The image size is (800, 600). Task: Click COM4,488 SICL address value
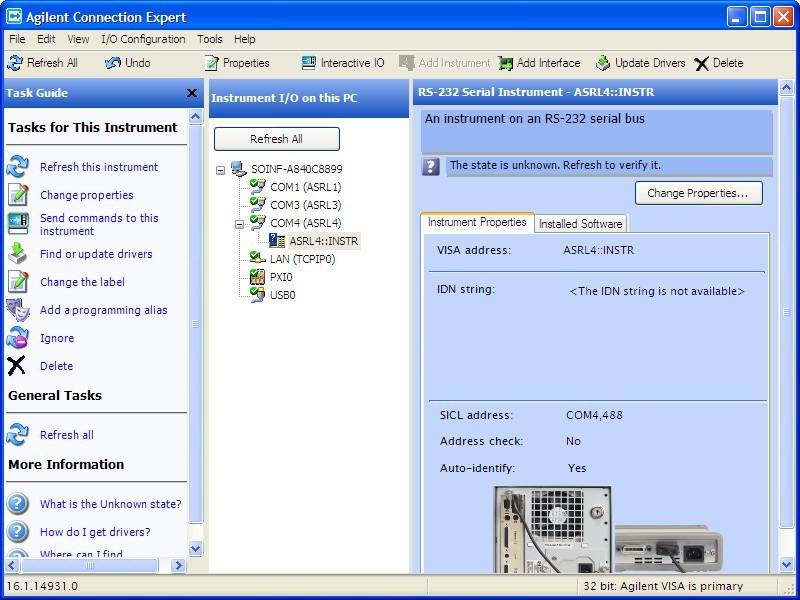point(594,415)
